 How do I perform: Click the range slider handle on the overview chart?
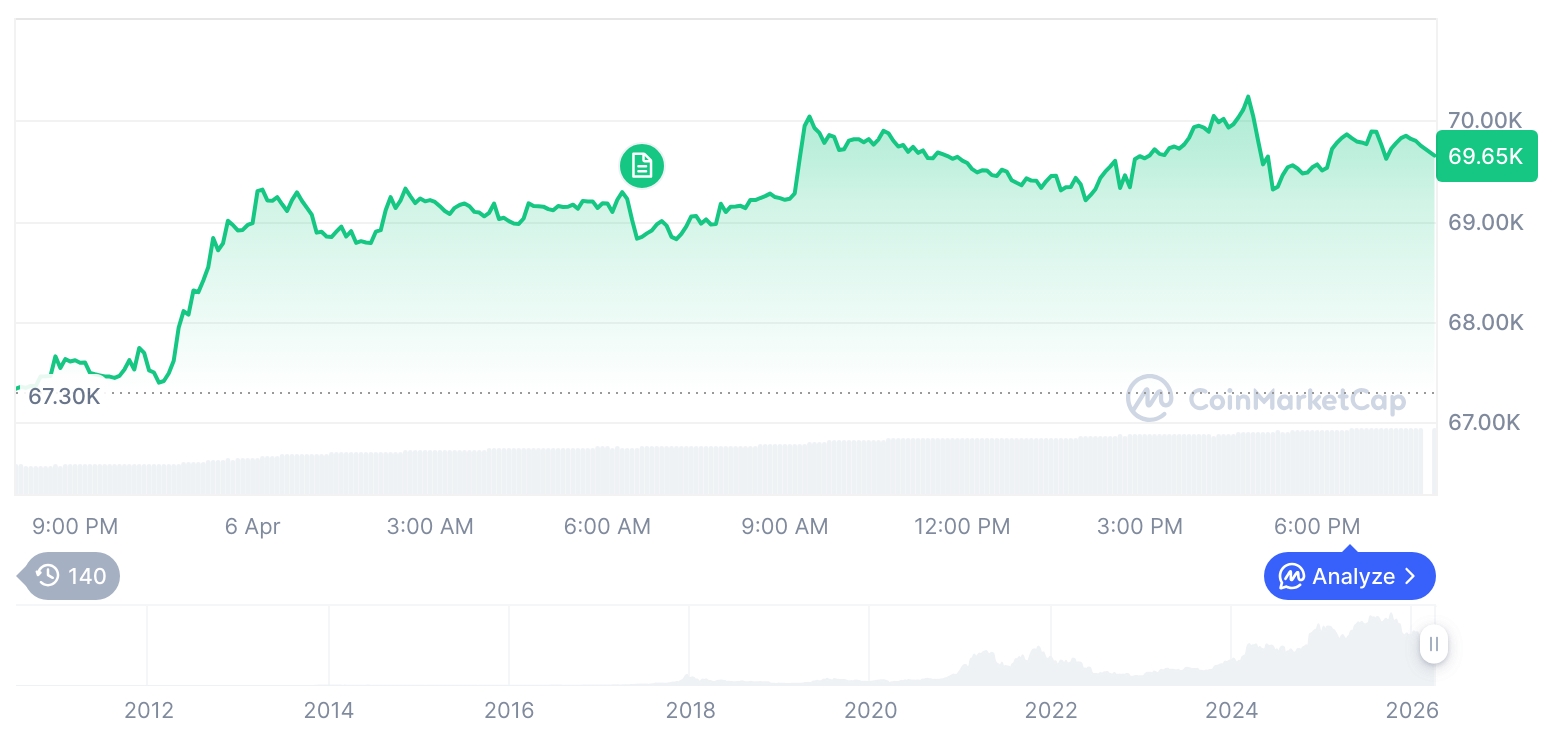[x=1434, y=644]
